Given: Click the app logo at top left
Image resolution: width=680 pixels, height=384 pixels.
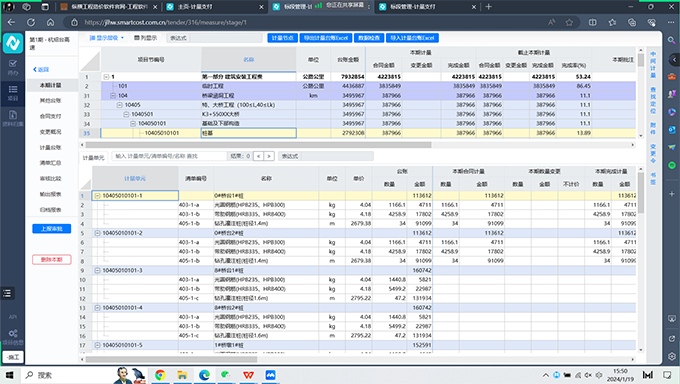Looking at the screenshot, I should [13, 43].
